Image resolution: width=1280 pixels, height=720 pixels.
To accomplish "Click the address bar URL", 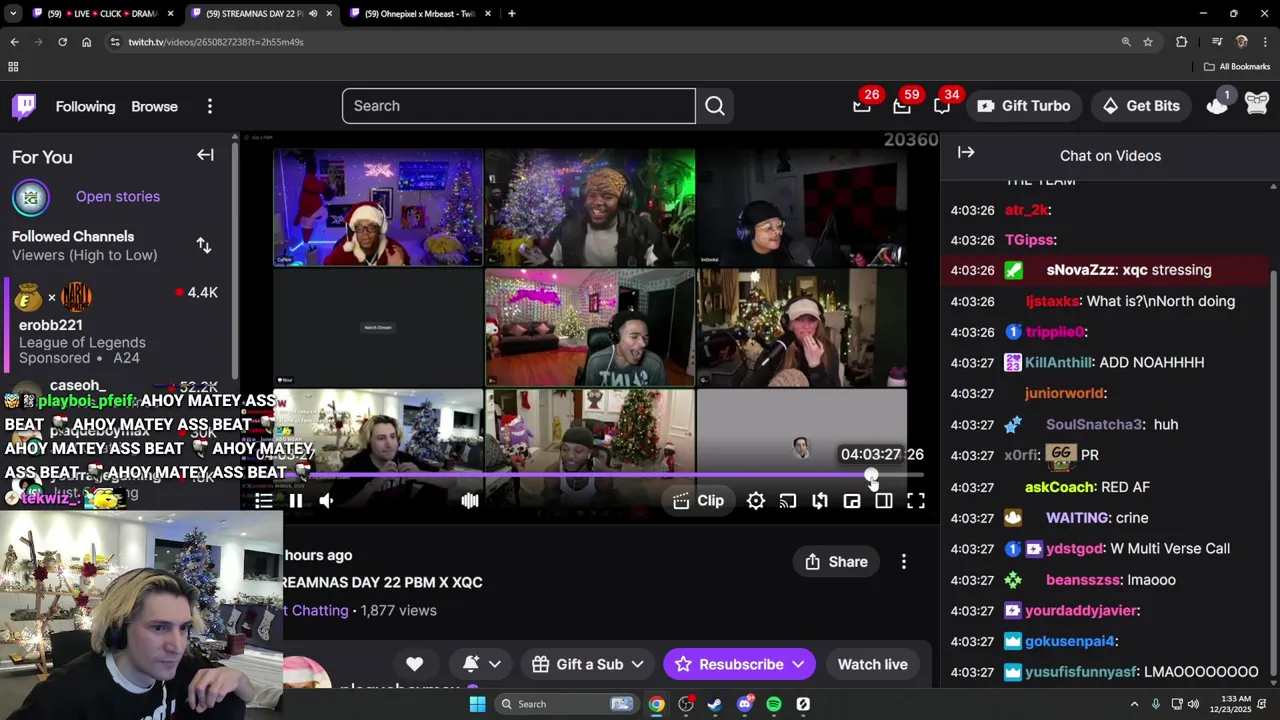I will click(216, 42).
